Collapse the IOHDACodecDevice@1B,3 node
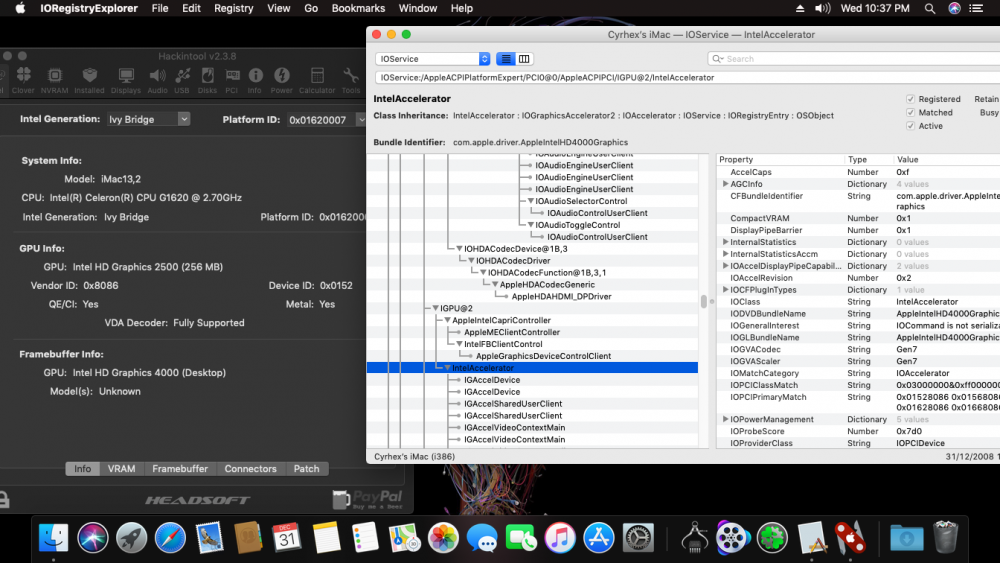 [x=459, y=249]
